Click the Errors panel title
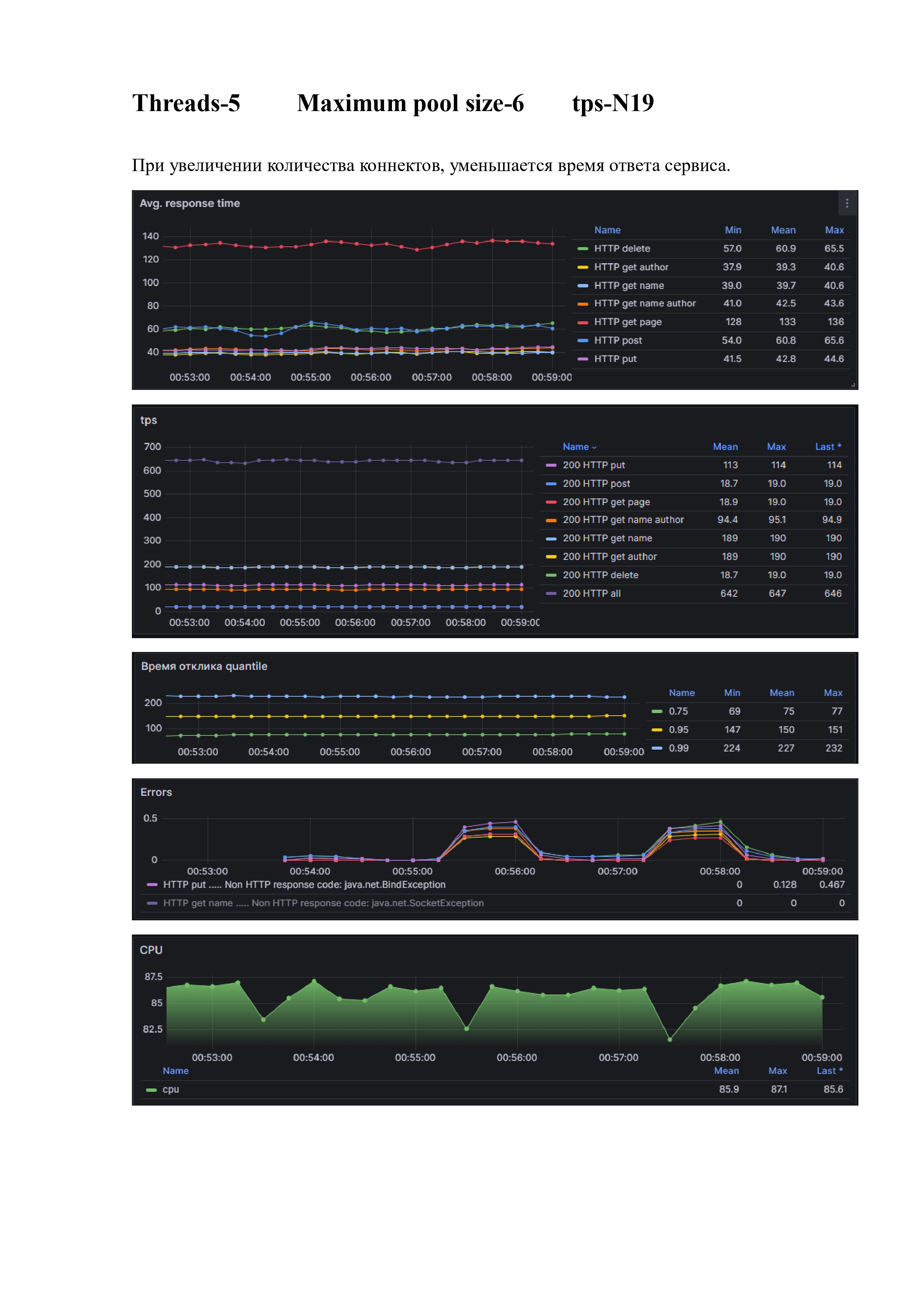924x1308 pixels. 156,792
